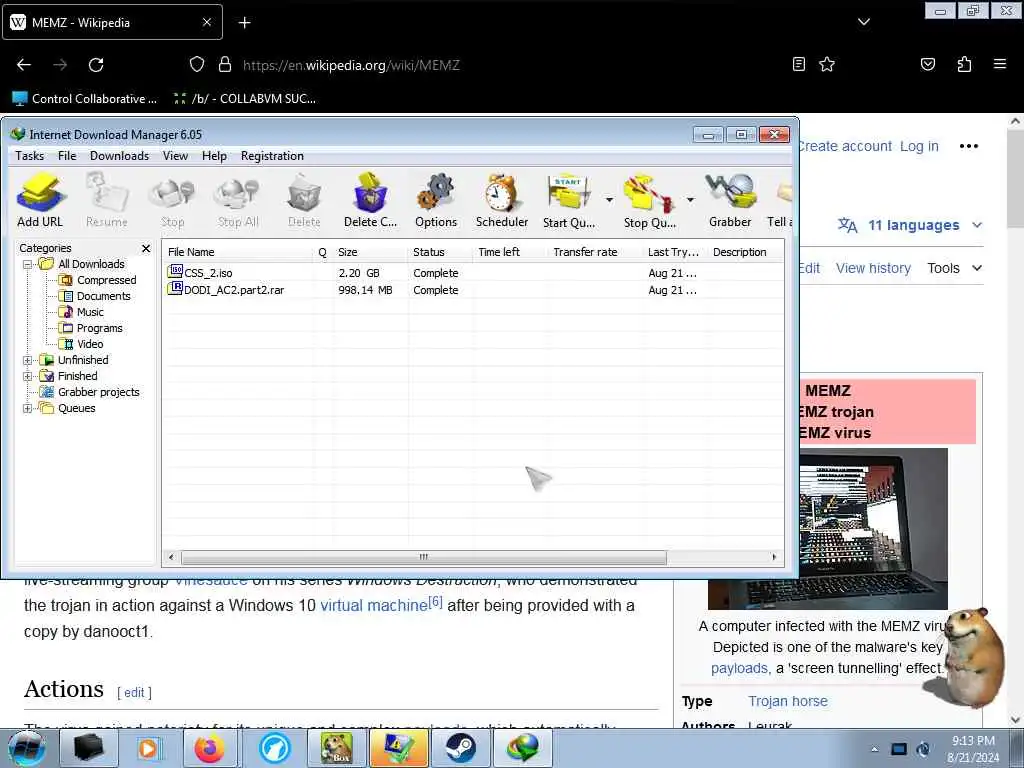The image size is (1024, 768).
Task: Open the /b/ - COLLABVM bookmark
Action: [x=245, y=99]
